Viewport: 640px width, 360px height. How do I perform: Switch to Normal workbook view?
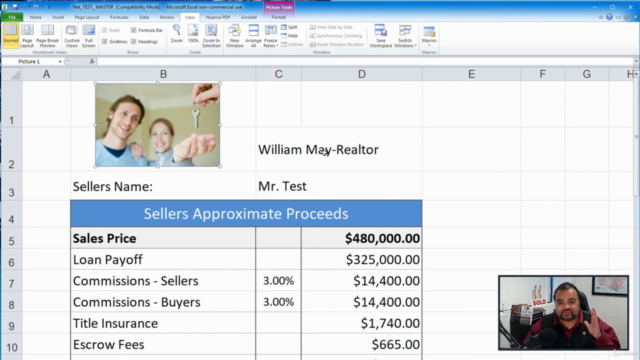(x=11, y=36)
